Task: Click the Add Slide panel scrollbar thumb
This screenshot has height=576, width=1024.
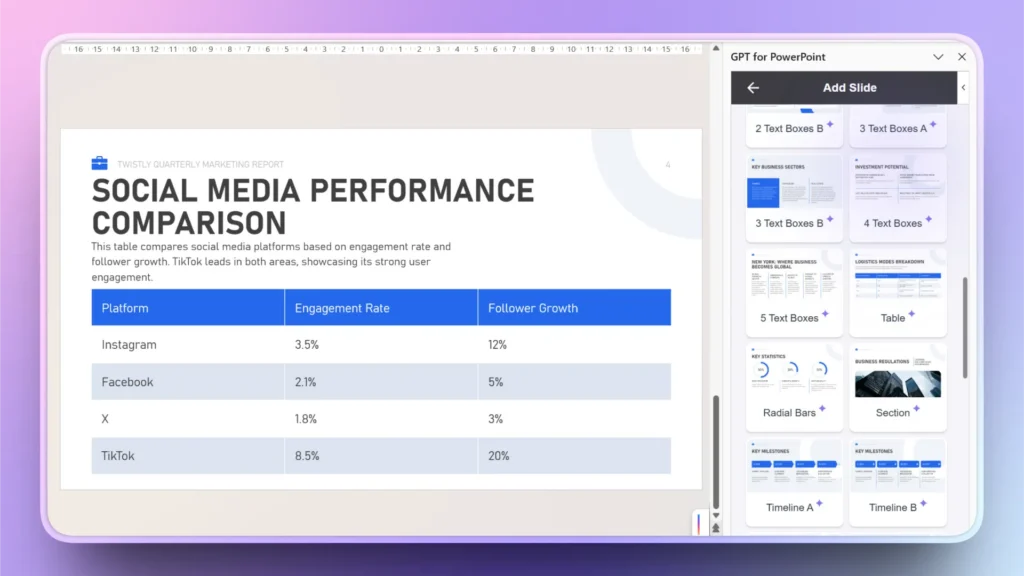Action: pyautogui.click(x=965, y=328)
